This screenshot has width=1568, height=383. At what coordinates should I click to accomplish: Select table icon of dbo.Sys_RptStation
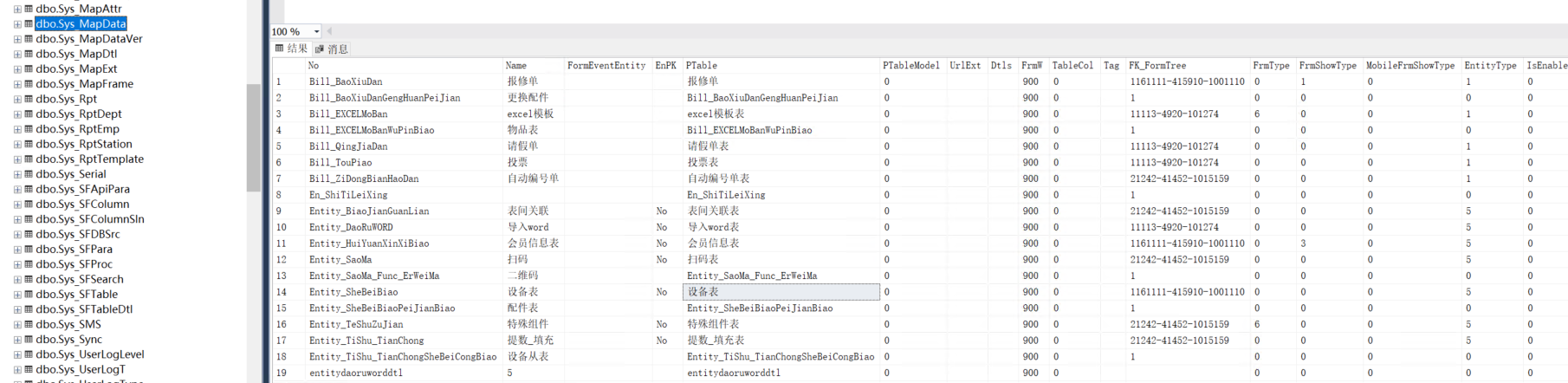(x=29, y=145)
